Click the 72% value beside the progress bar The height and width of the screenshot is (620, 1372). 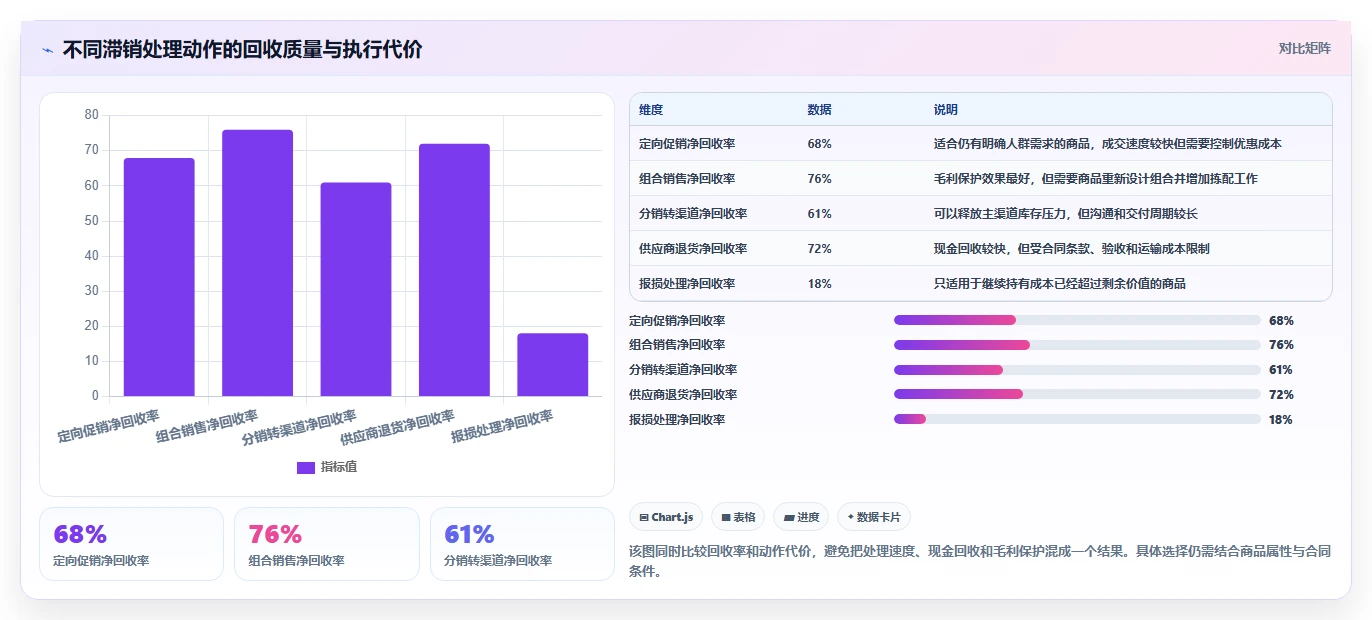pyautogui.click(x=1281, y=395)
